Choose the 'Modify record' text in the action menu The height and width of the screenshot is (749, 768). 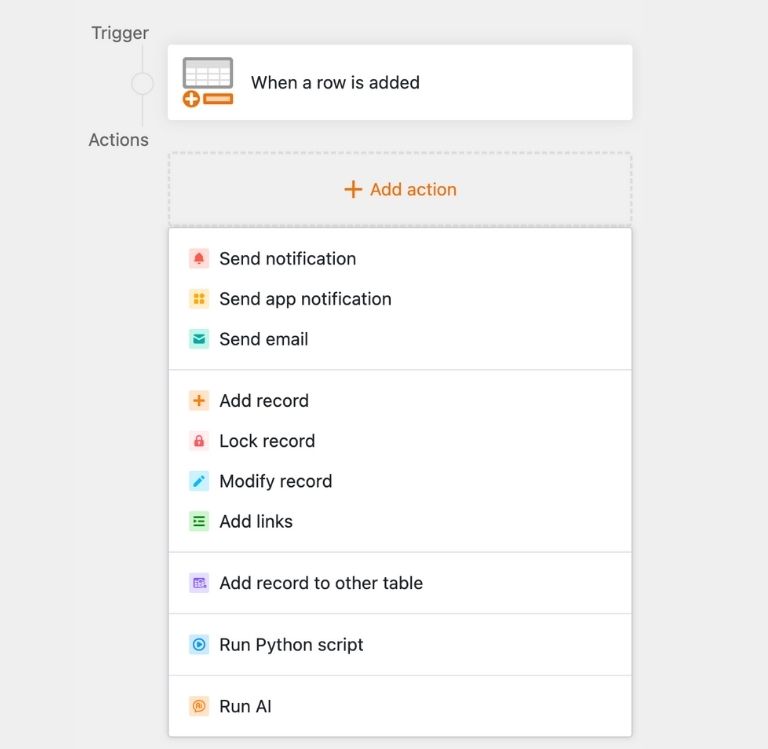coord(276,481)
